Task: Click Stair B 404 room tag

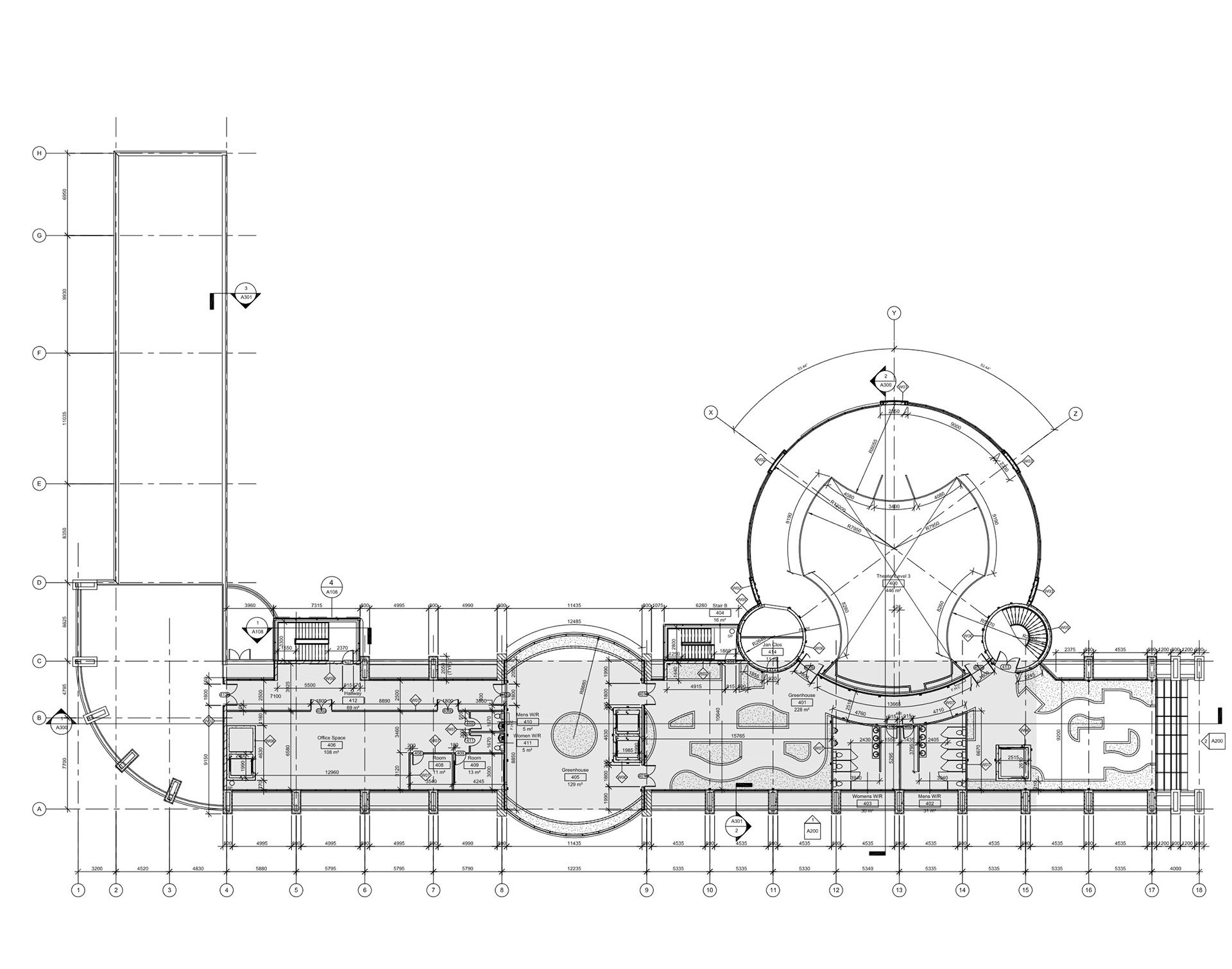Action: pos(719,612)
